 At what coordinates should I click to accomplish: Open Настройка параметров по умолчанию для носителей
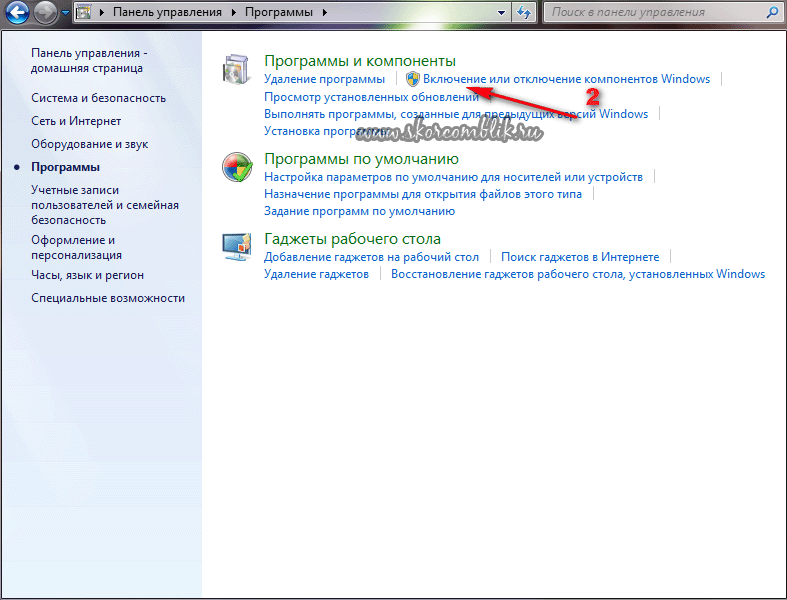coord(453,177)
